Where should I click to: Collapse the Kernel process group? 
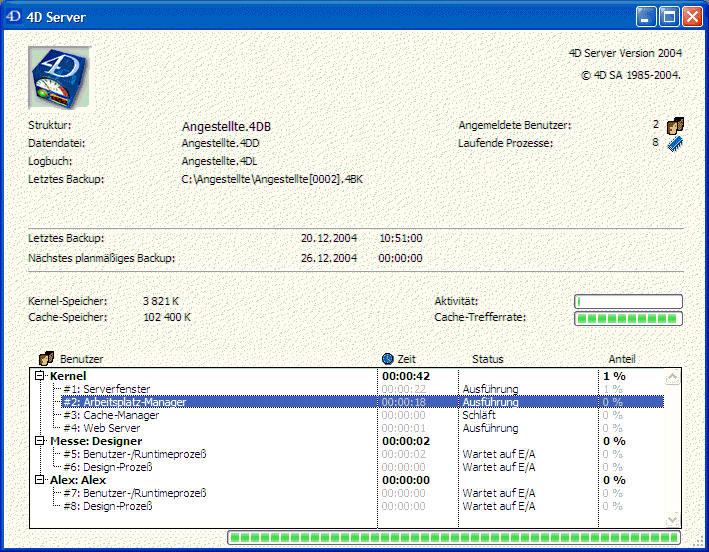coord(40,376)
